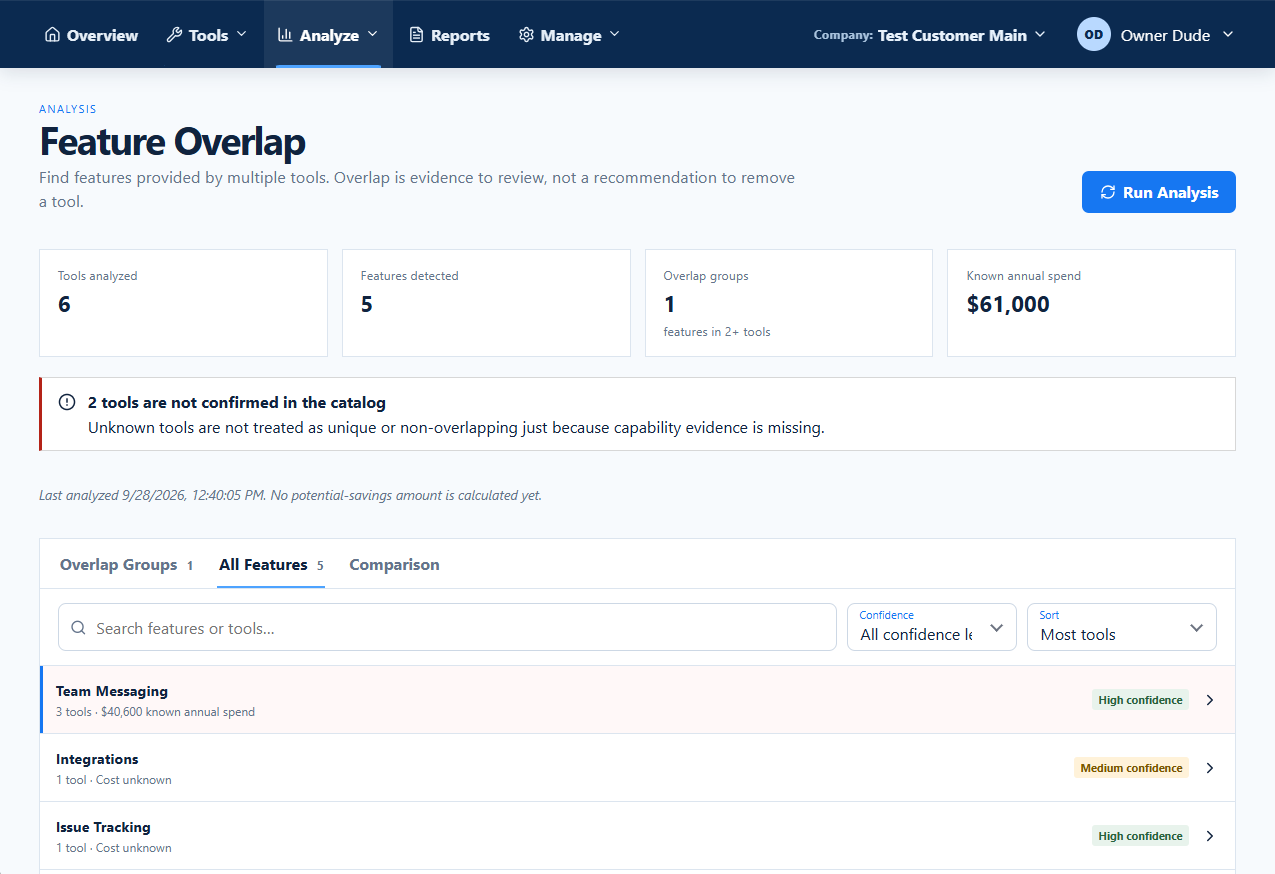
Task: Click the Analyze bar chart icon
Action: click(x=285, y=35)
